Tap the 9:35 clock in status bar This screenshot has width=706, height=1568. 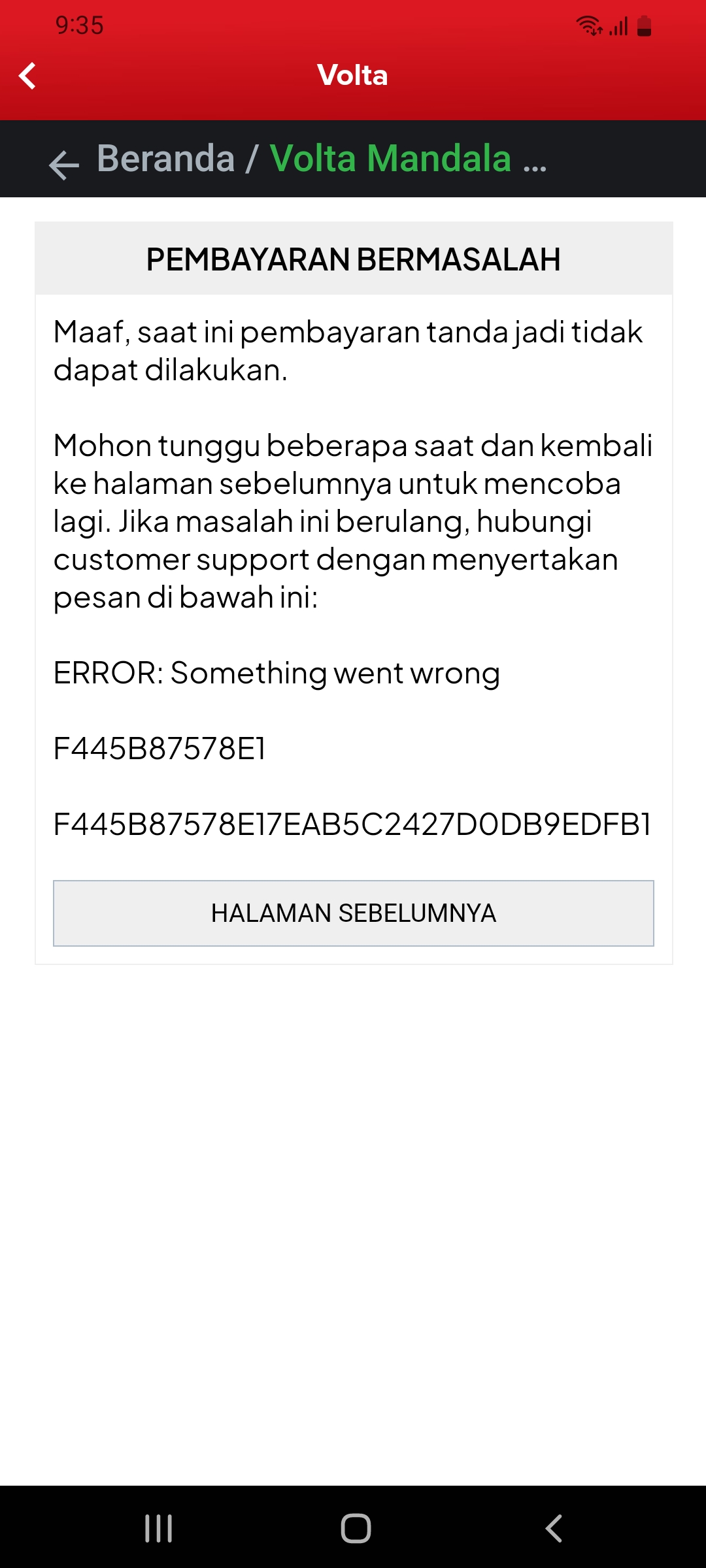point(80,25)
